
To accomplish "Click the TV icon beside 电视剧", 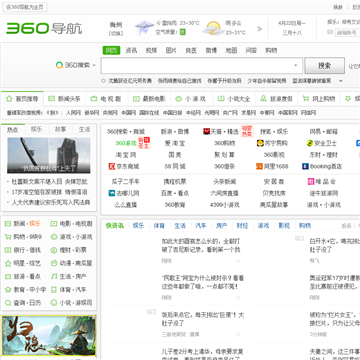I will [x=94, y=99].
